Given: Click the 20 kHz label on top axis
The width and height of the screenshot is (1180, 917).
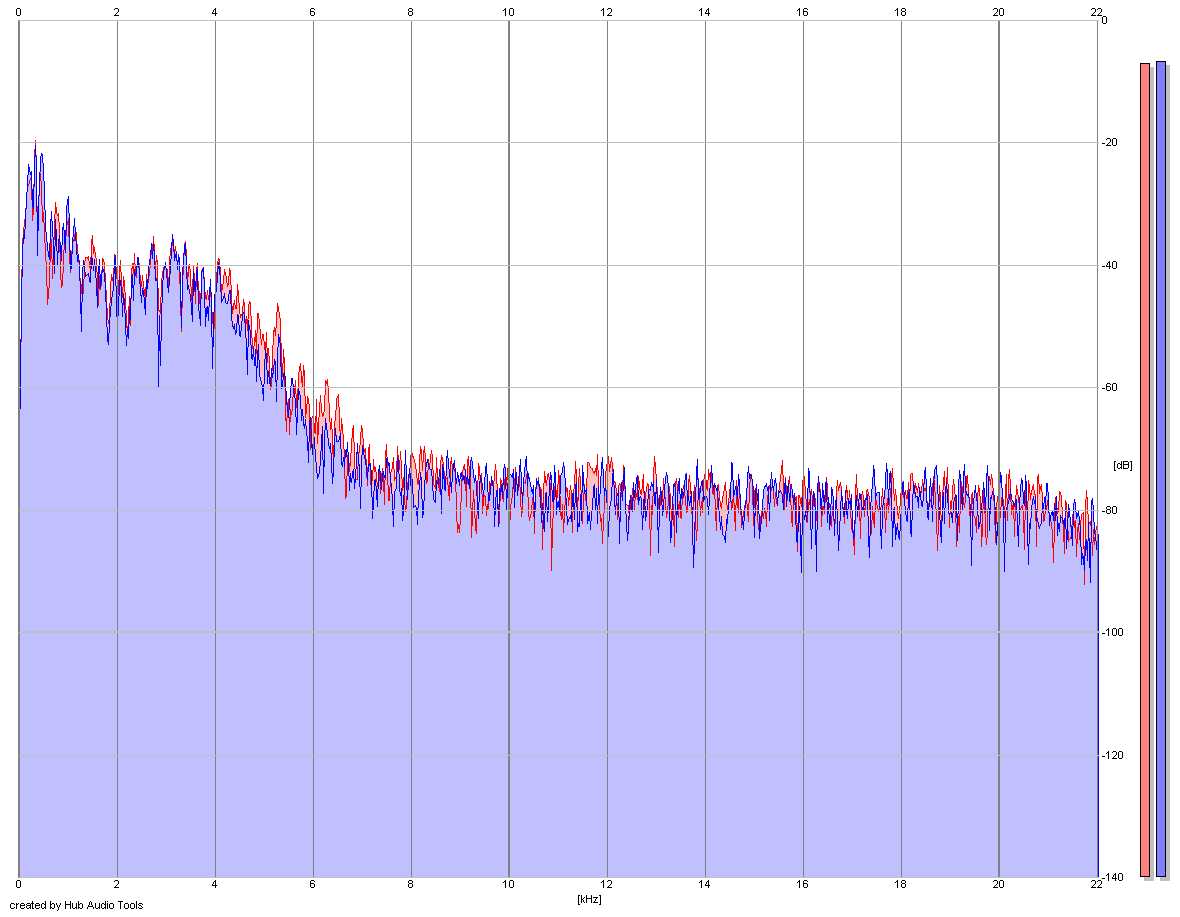Looking at the screenshot, I should [x=999, y=12].
